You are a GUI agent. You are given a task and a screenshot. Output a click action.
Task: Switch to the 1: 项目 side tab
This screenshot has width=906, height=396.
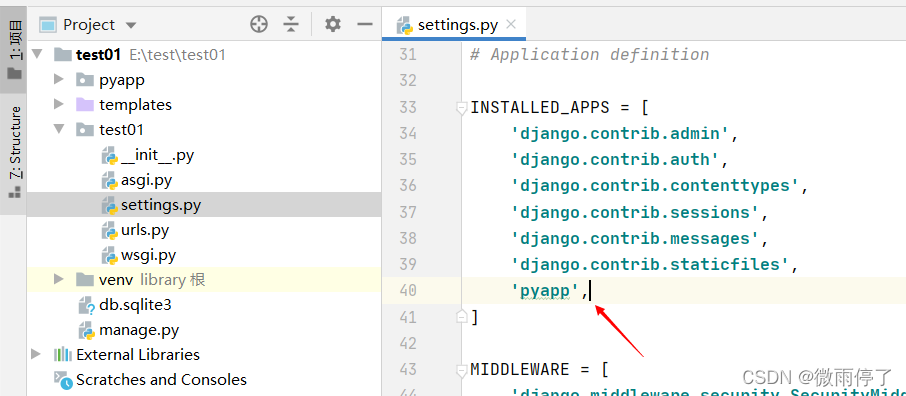(x=14, y=51)
